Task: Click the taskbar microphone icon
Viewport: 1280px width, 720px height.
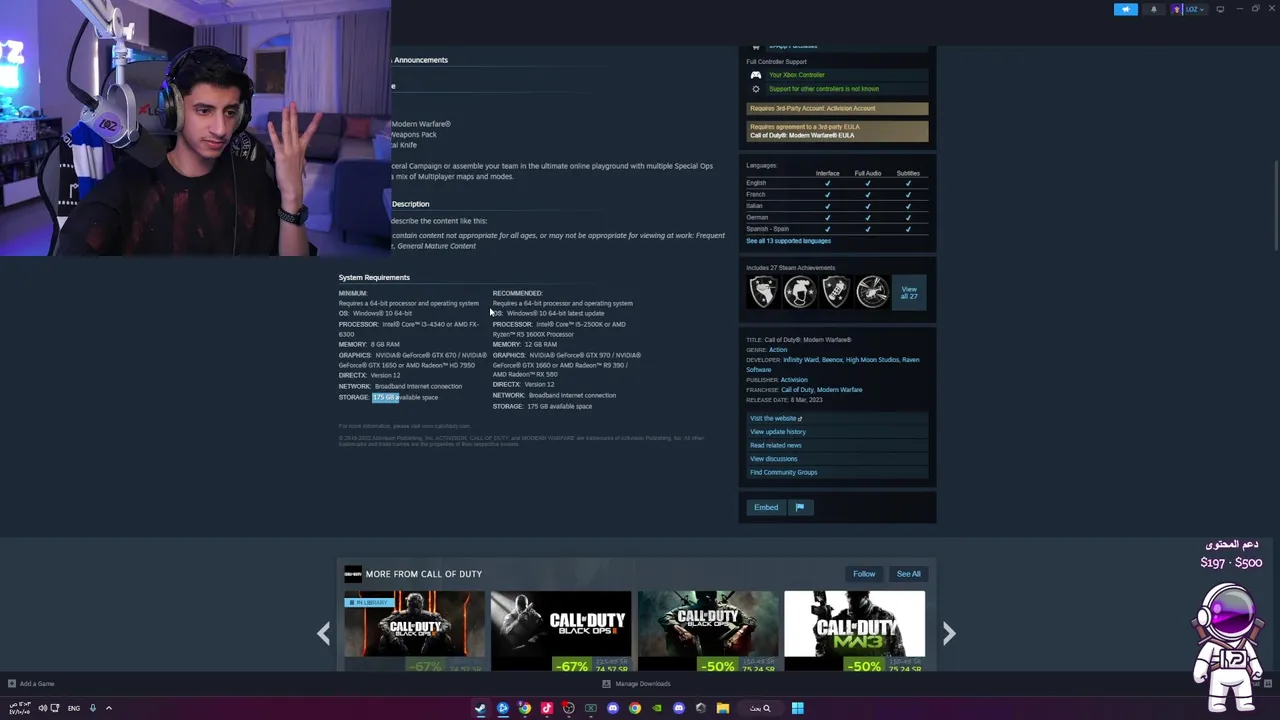Action: pos(93,708)
